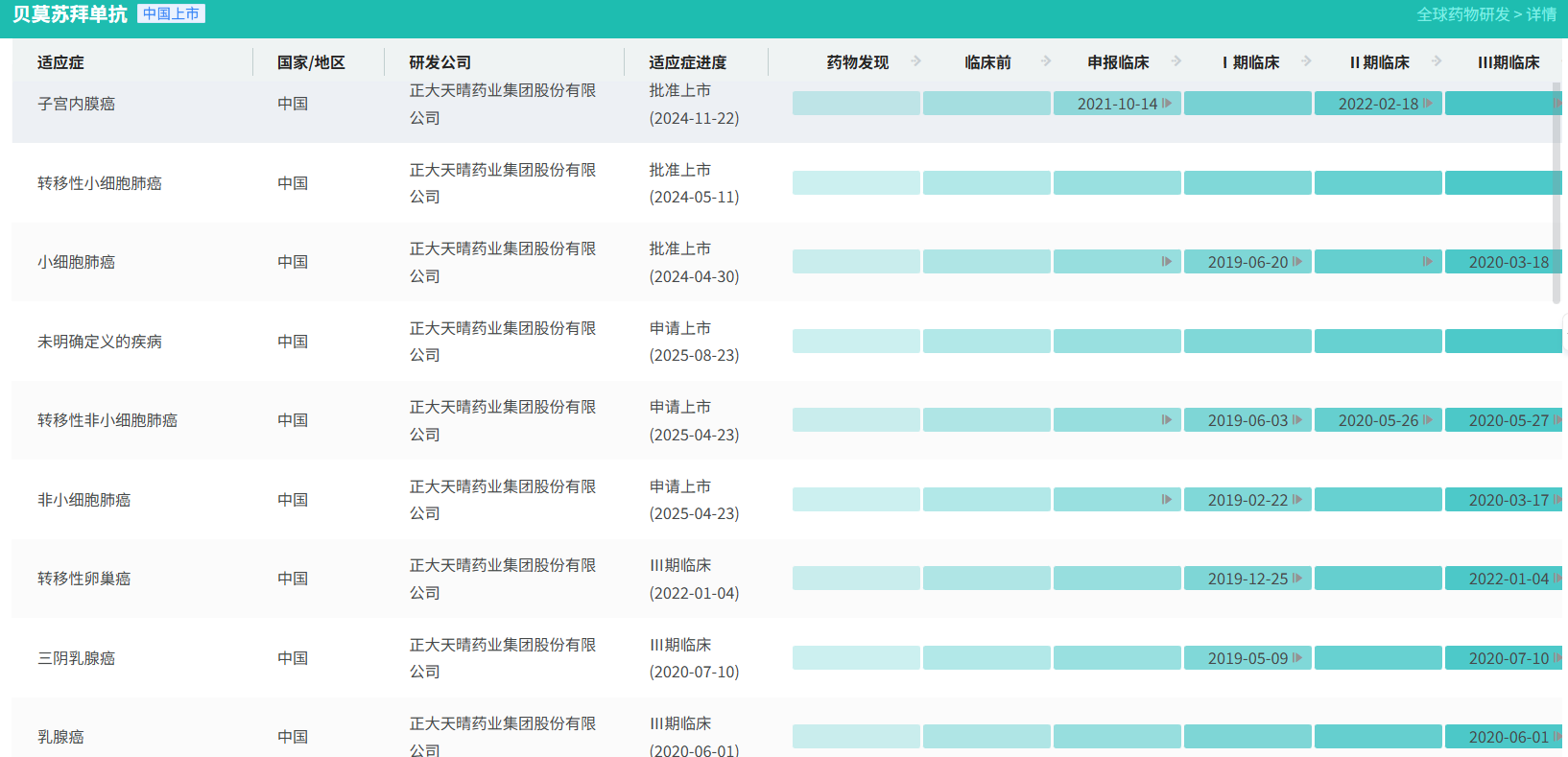Click 三阴乳腺癌 row's 临床前 progress bar
This screenshot has height=757, width=1568.
pyautogui.click(x=986, y=658)
